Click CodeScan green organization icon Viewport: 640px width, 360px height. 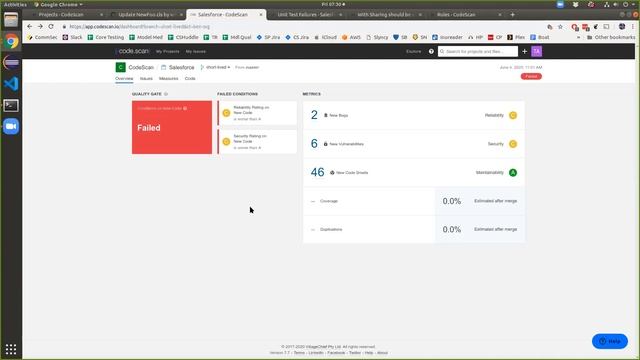120,67
